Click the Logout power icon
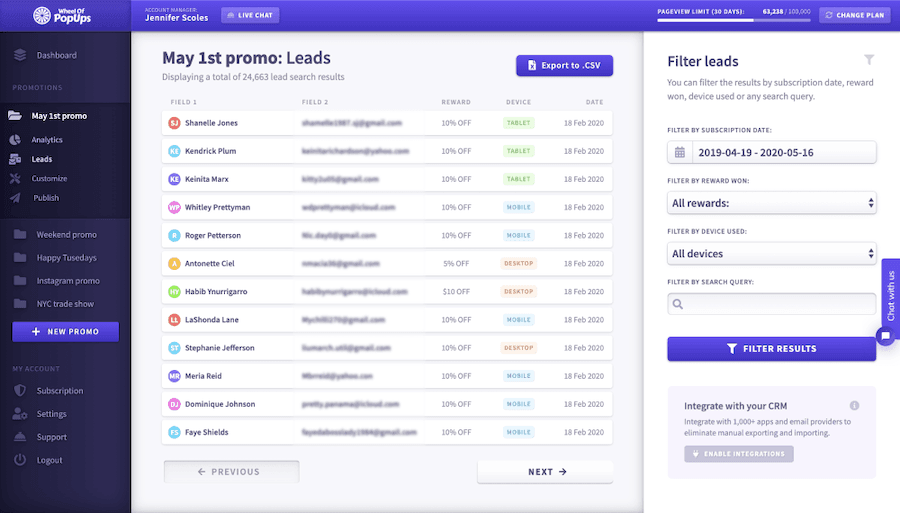Screen dimensions: 900x513 [x=19, y=460]
